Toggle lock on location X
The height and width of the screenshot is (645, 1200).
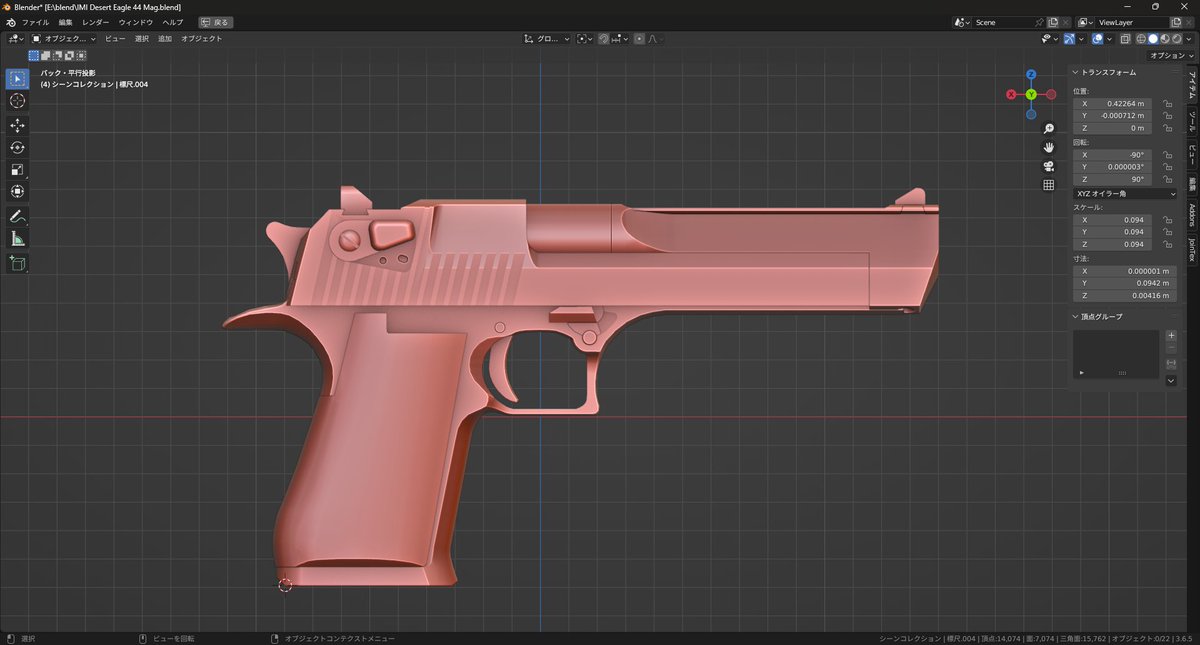tap(1168, 103)
